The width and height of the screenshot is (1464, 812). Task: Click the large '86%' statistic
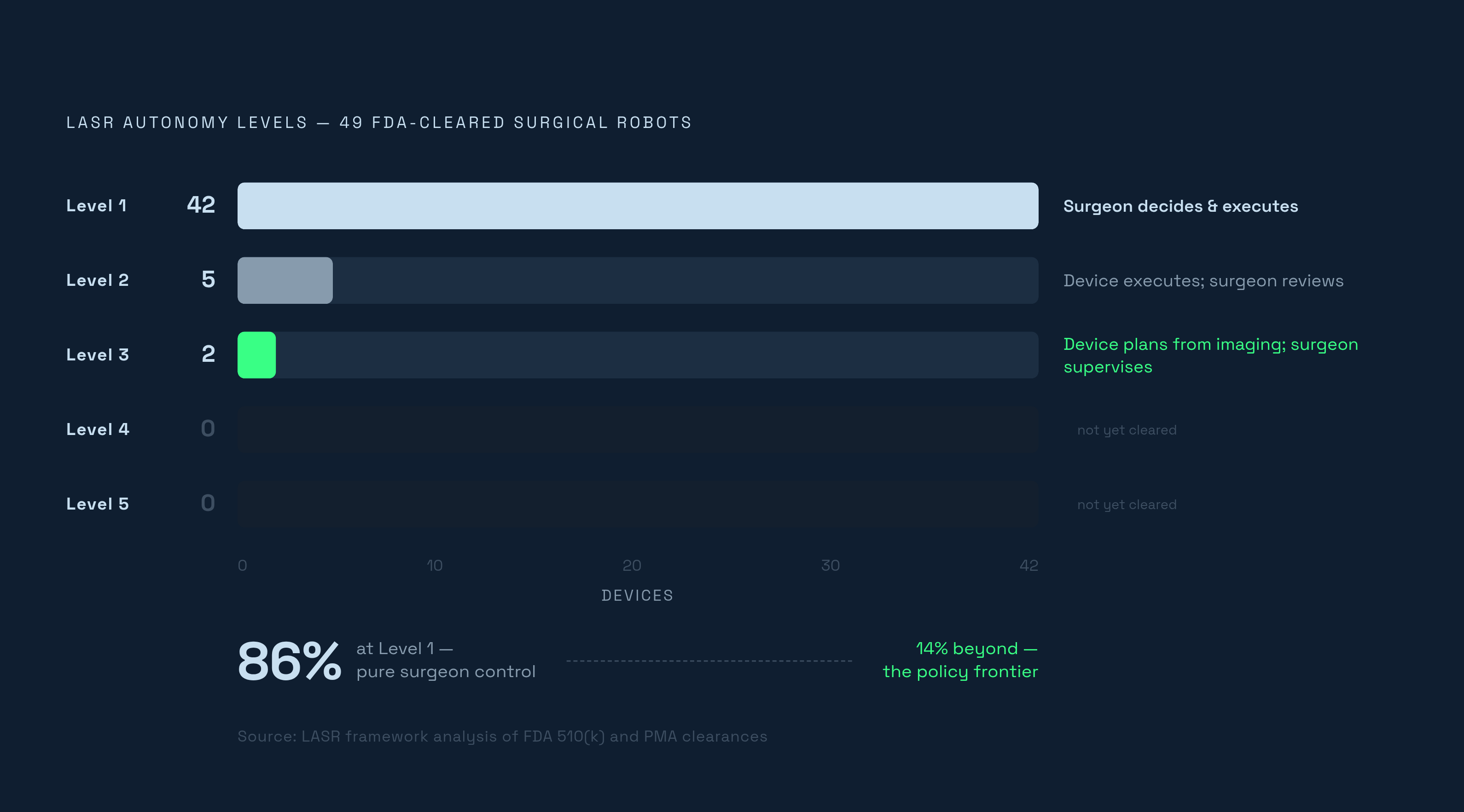(289, 661)
